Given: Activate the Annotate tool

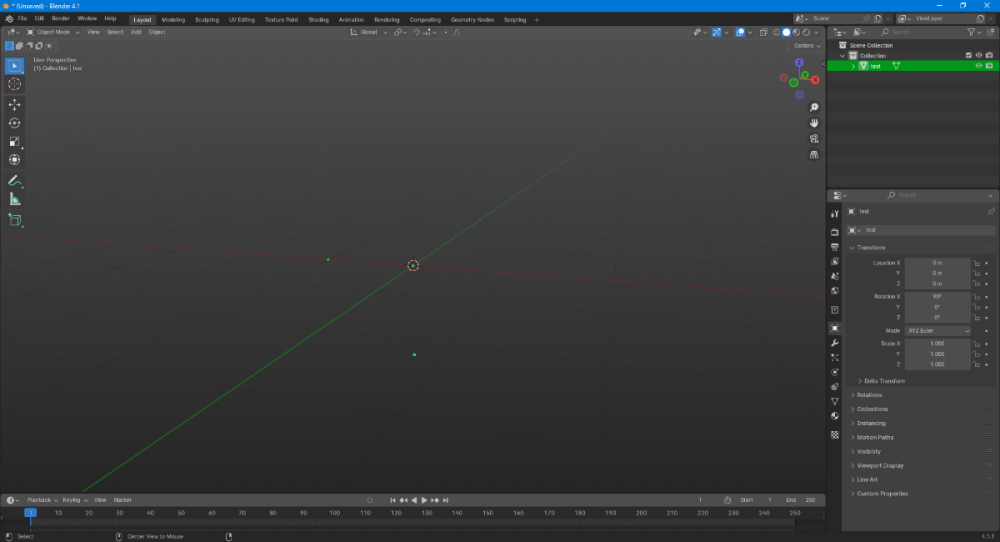Looking at the screenshot, I should [14, 181].
